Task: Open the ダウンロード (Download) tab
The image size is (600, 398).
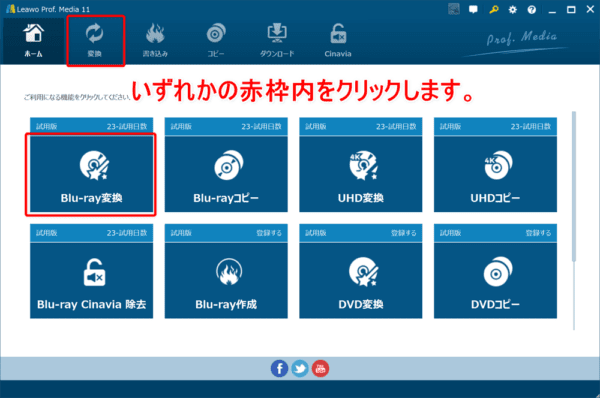Action: pos(277,41)
